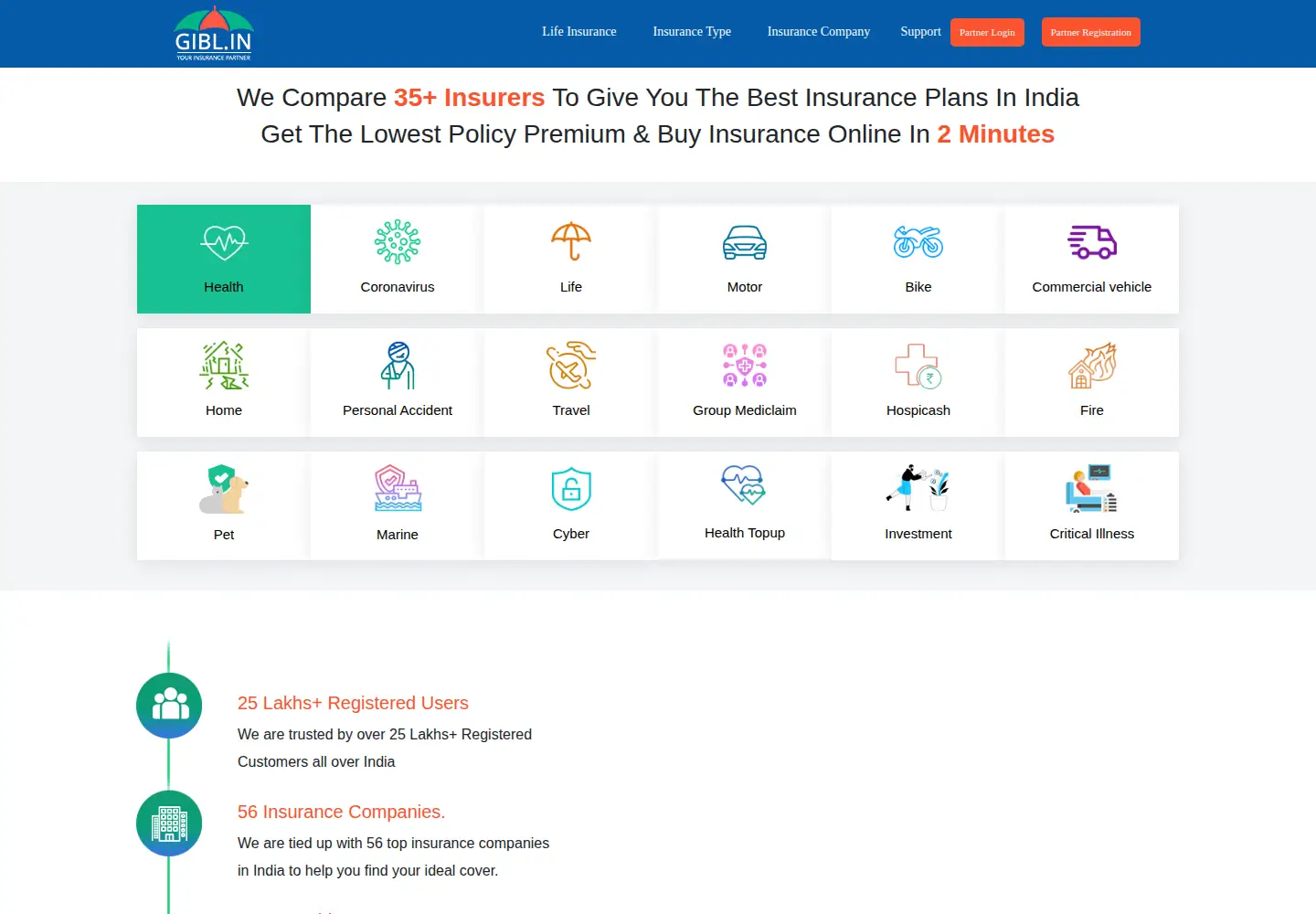The image size is (1316, 914).
Task: Click the Partner Login button
Action: 987,32
